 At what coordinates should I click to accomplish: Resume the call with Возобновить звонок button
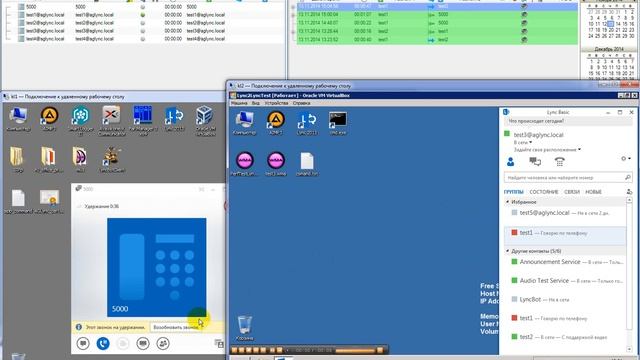click(176, 327)
